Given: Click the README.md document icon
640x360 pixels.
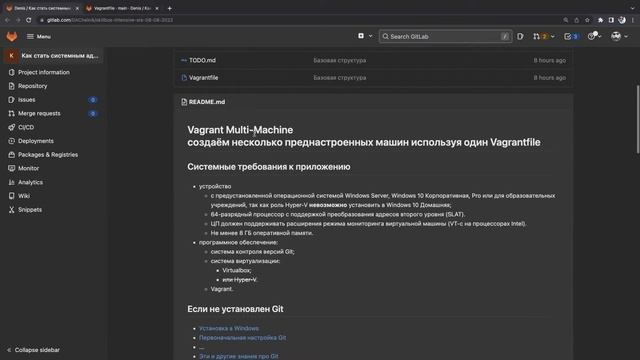Looking at the screenshot, I should [184, 102].
